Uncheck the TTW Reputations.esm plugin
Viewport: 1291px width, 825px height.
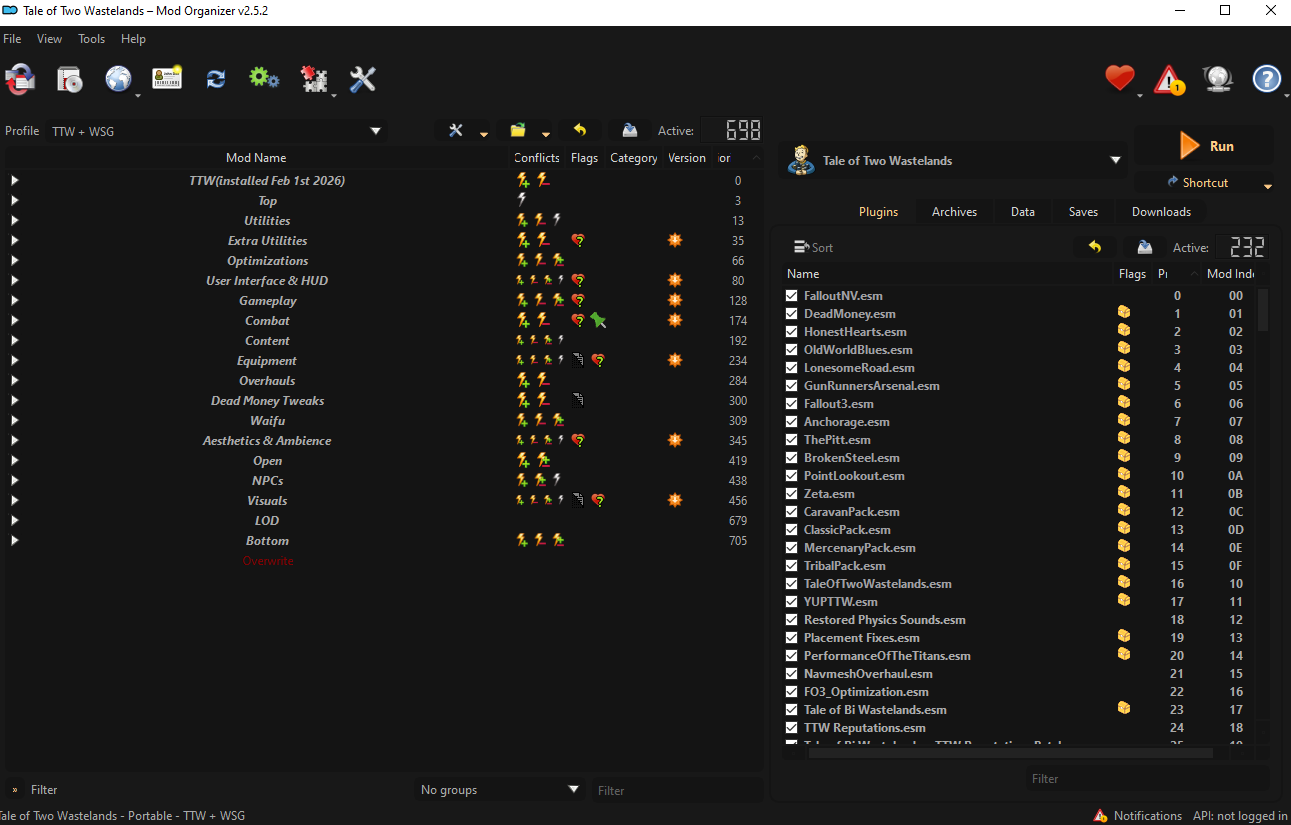pos(792,728)
